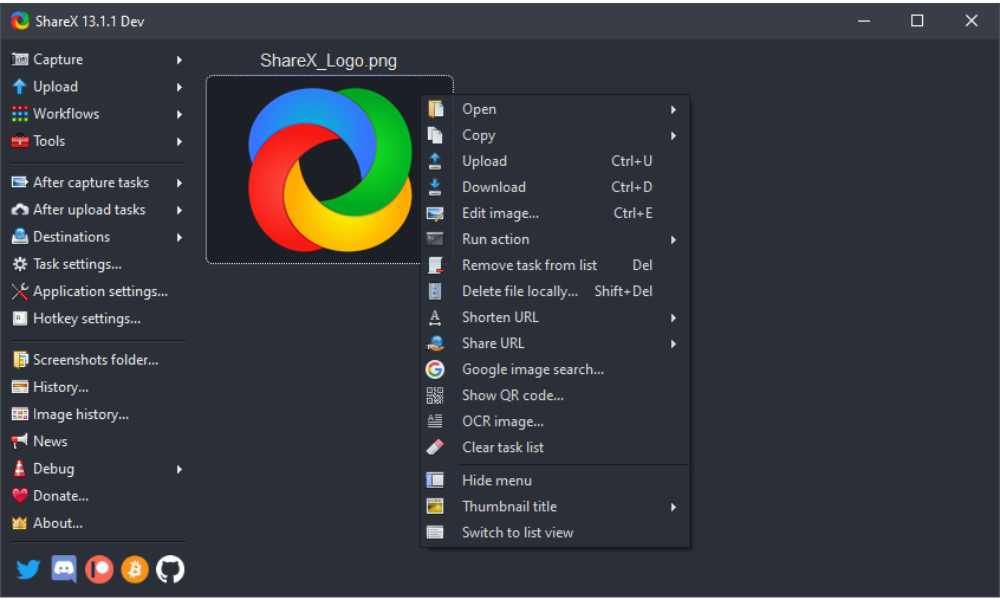The image size is (1000, 600).
Task: Click the Capture camera icon in sidebar
Action: click(20, 59)
